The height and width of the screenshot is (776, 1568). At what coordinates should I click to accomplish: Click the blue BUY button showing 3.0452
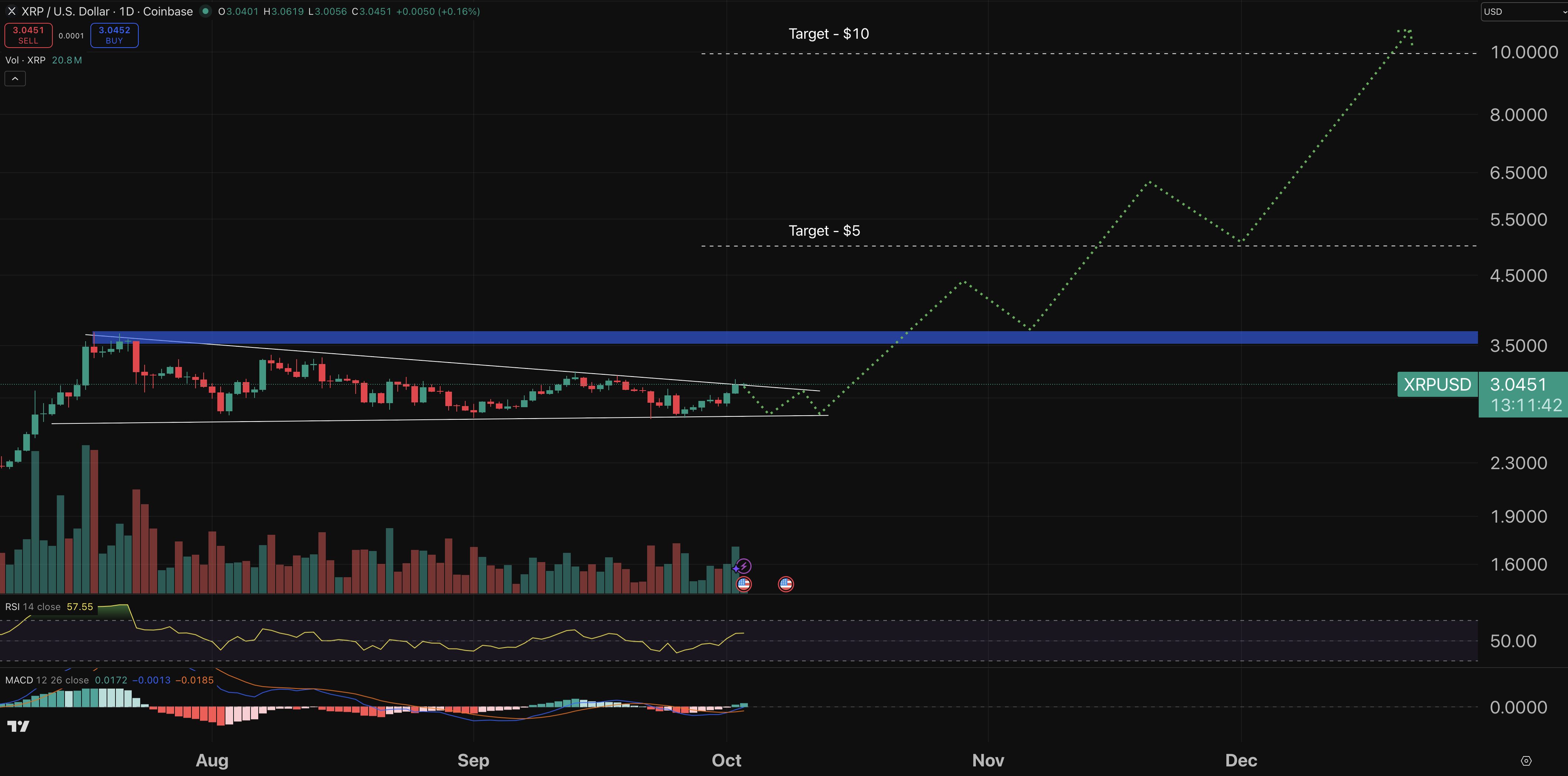coord(114,35)
